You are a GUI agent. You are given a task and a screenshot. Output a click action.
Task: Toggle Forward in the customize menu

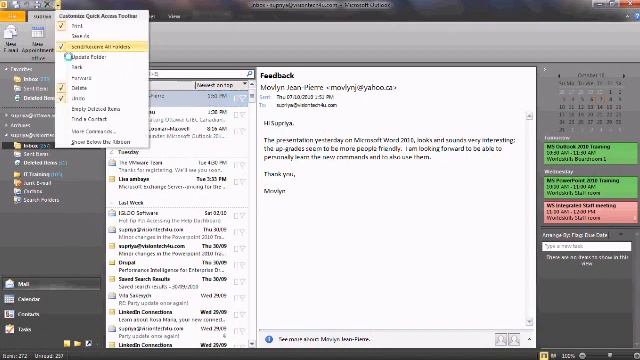coord(102,78)
